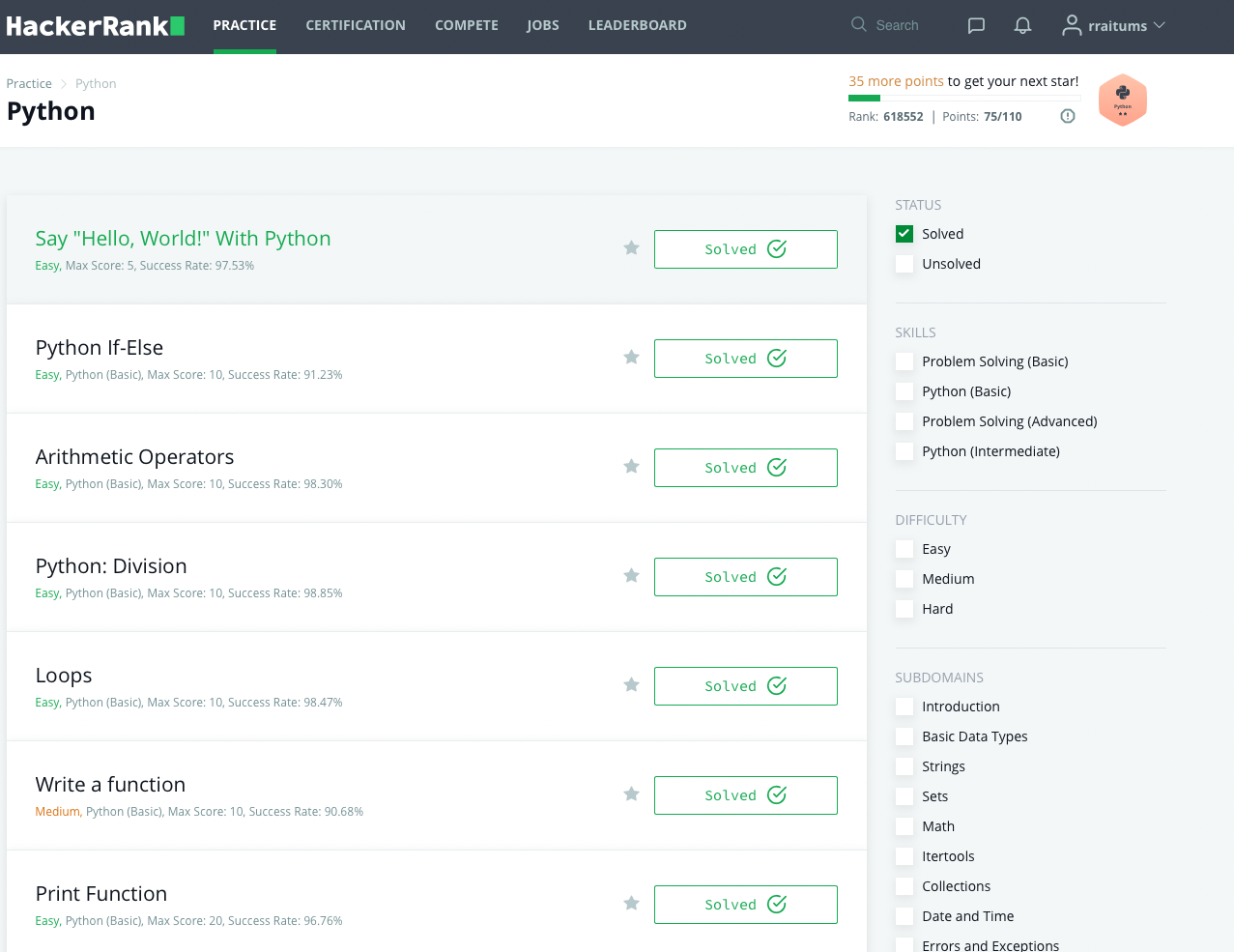Click Solved button for Arithmetic Operators
1234x952 pixels.
746,468
